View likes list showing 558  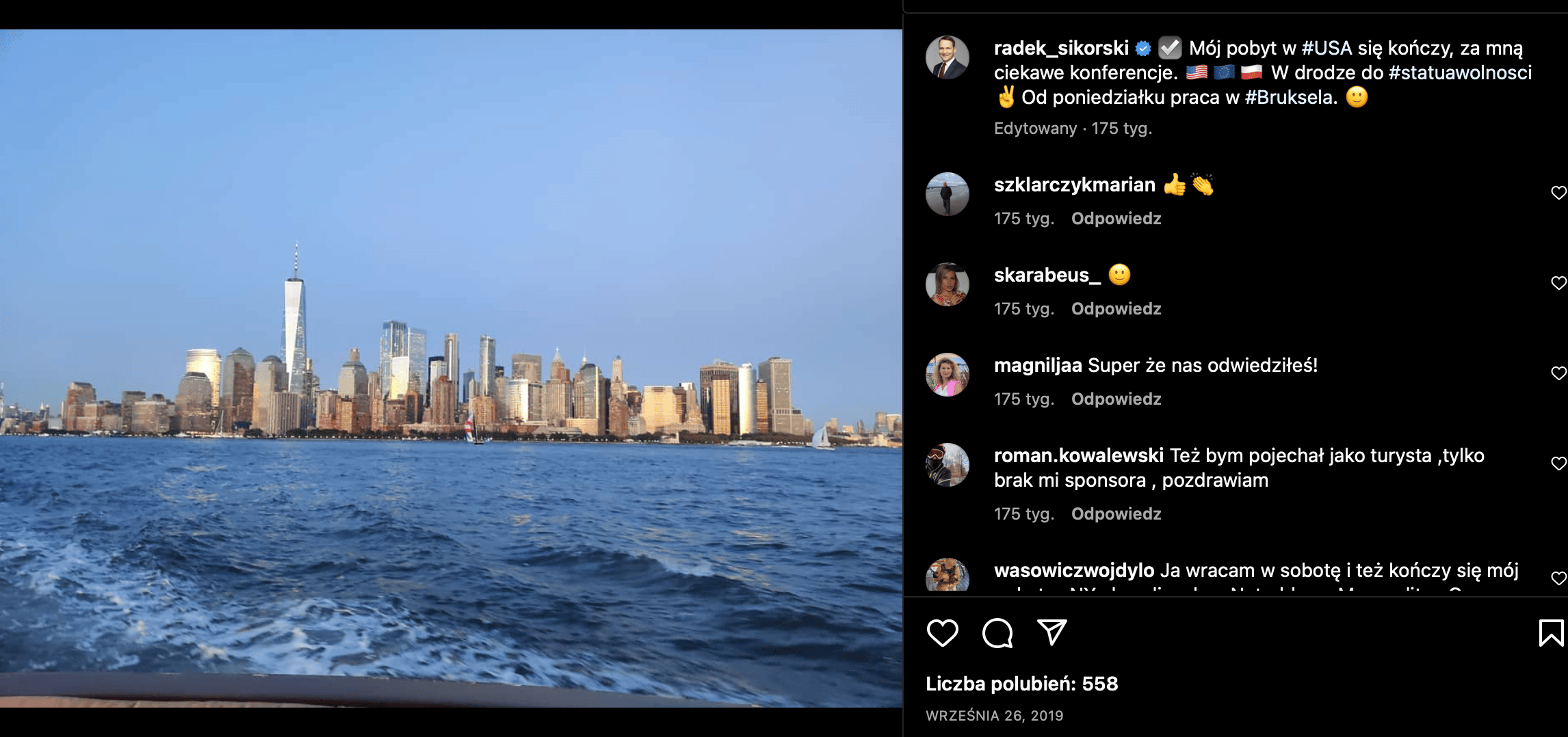point(1021,684)
